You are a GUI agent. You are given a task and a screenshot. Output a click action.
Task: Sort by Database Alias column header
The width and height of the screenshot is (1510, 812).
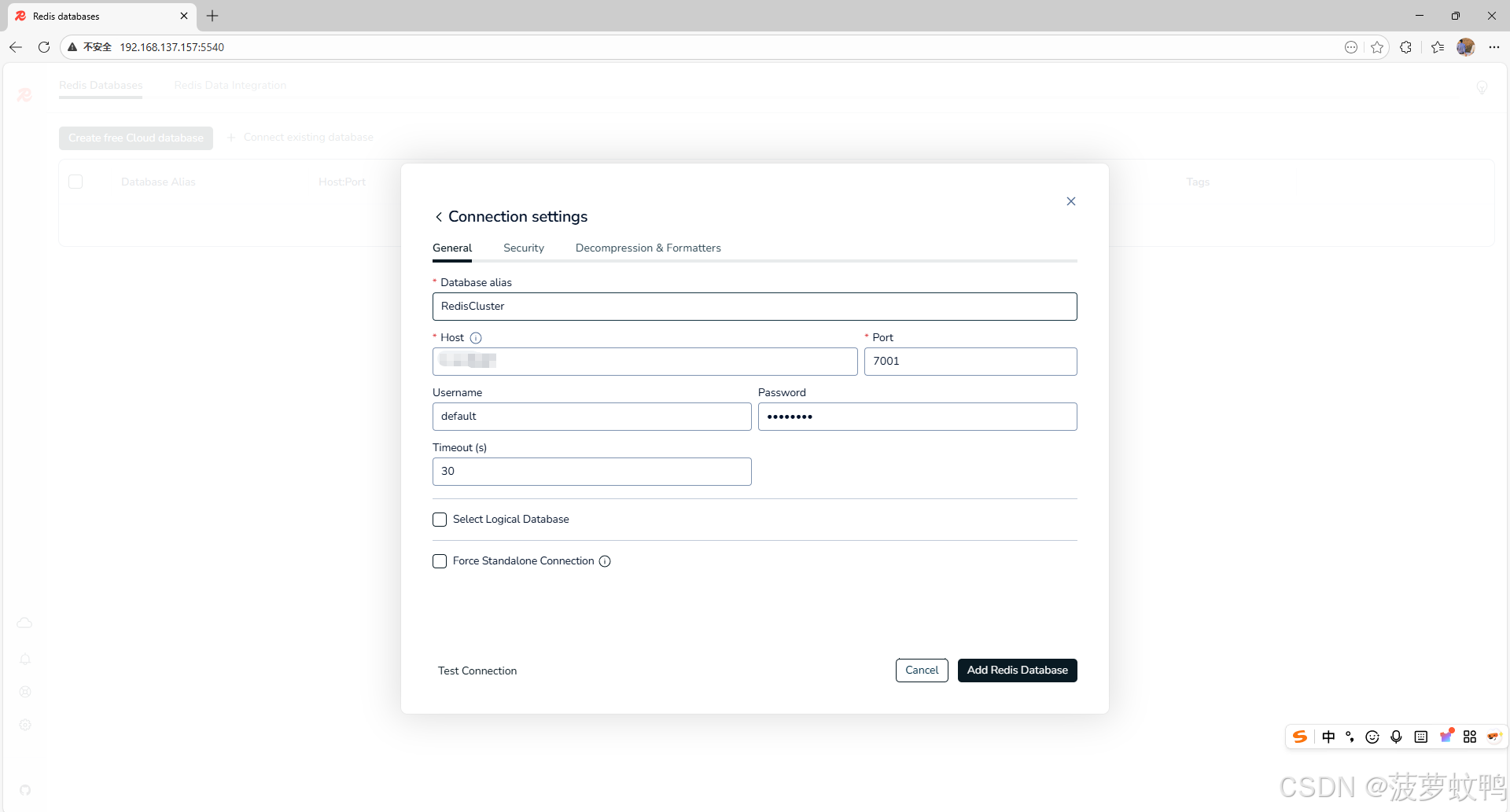pyautogui.click(x=158, y=182)
